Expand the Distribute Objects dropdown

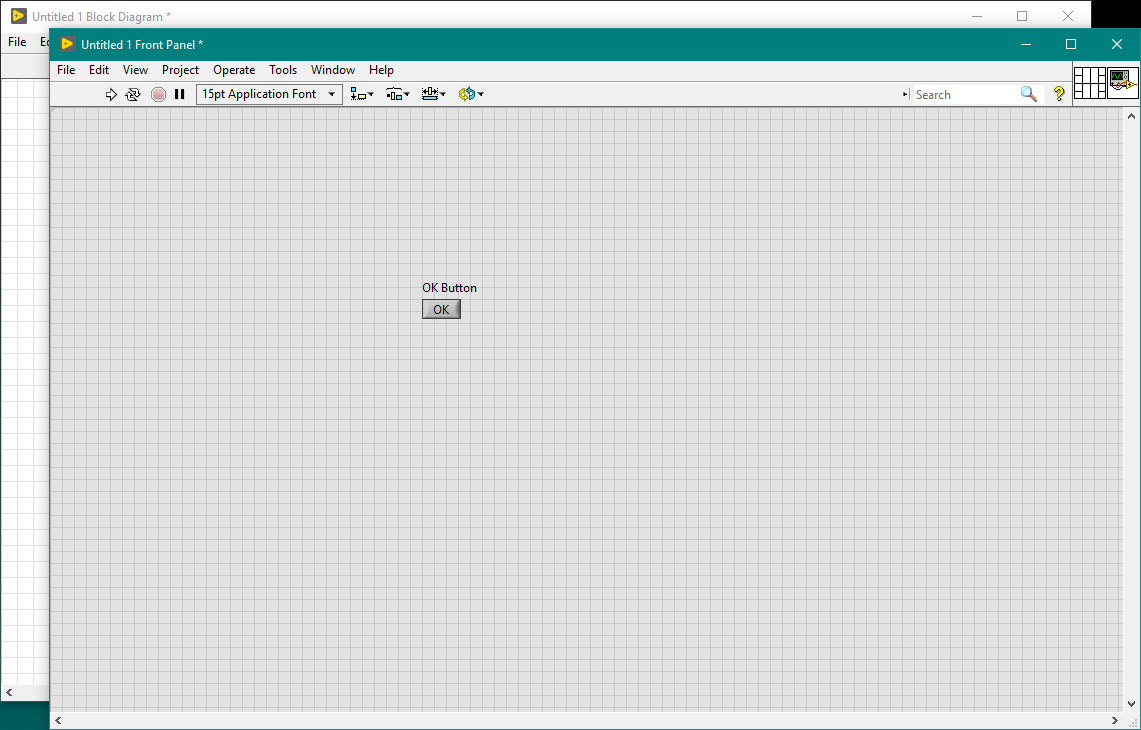398,94
